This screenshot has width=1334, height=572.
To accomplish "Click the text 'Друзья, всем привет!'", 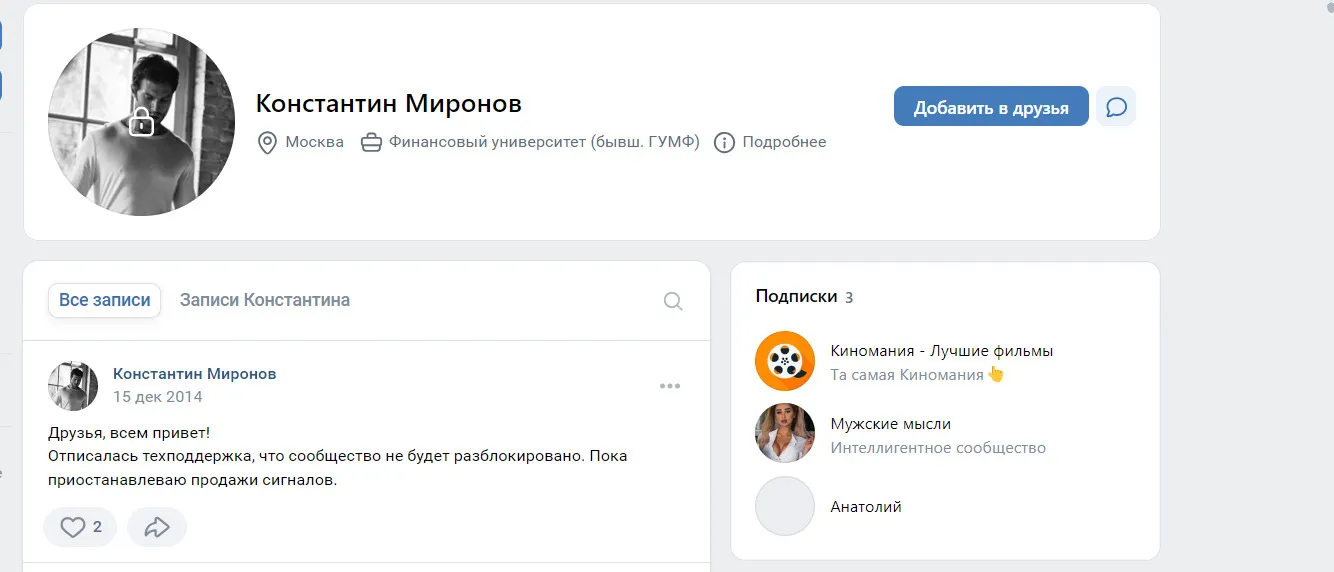I will tap(130, 433).
